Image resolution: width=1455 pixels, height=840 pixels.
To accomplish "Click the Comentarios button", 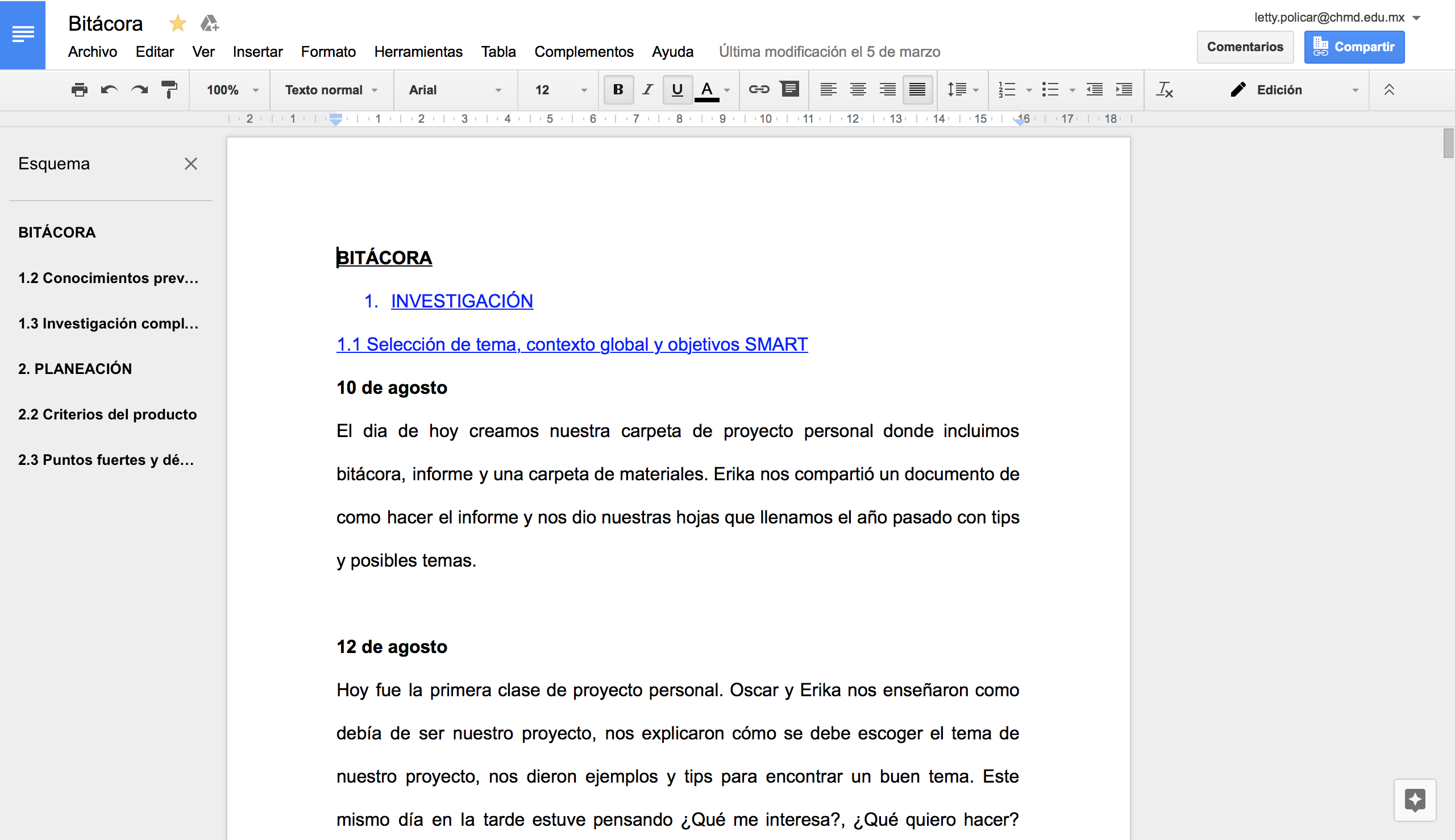I will [1245, 47].
